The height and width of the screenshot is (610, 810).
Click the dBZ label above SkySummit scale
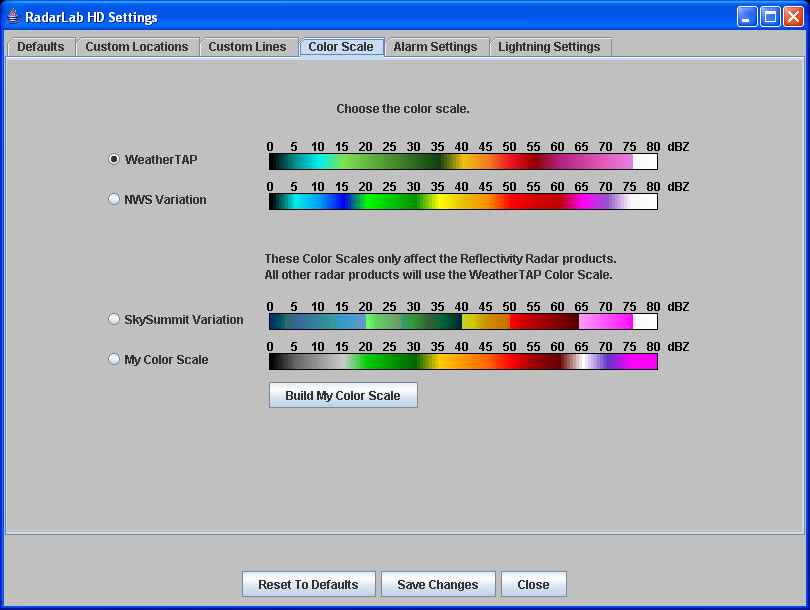[678, 307]
